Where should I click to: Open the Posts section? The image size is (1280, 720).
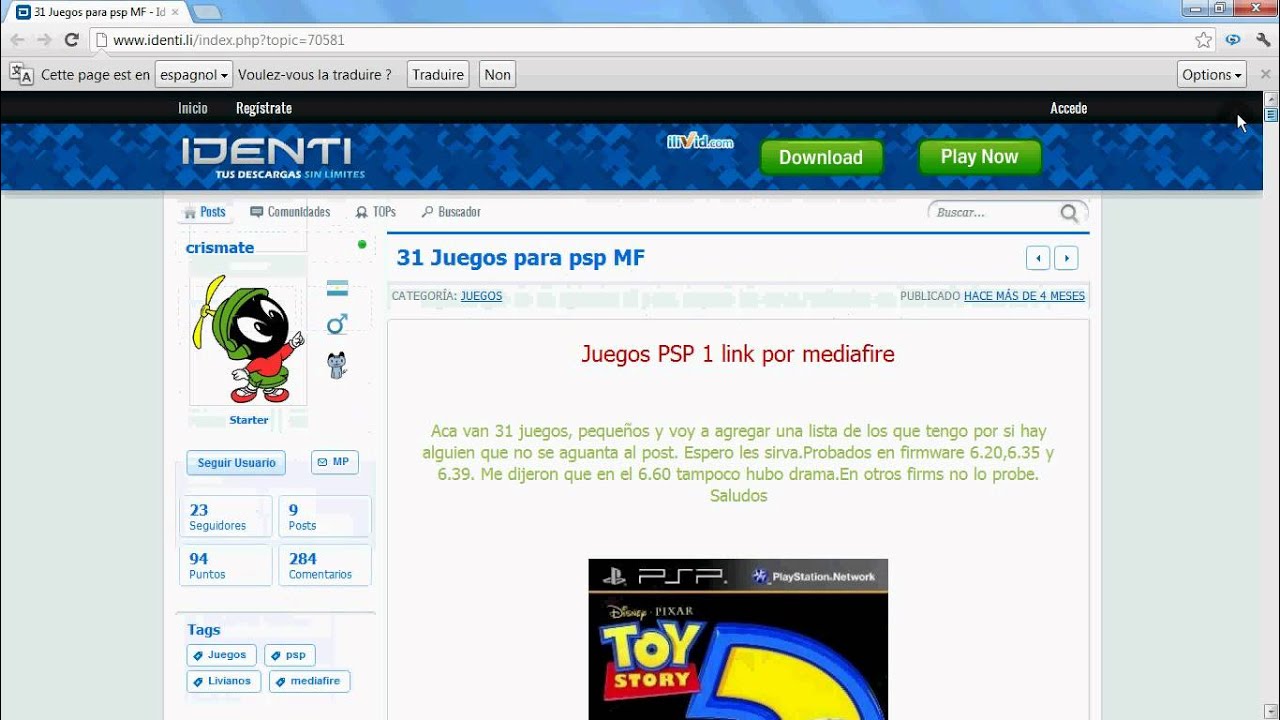[x=205, y=212]
